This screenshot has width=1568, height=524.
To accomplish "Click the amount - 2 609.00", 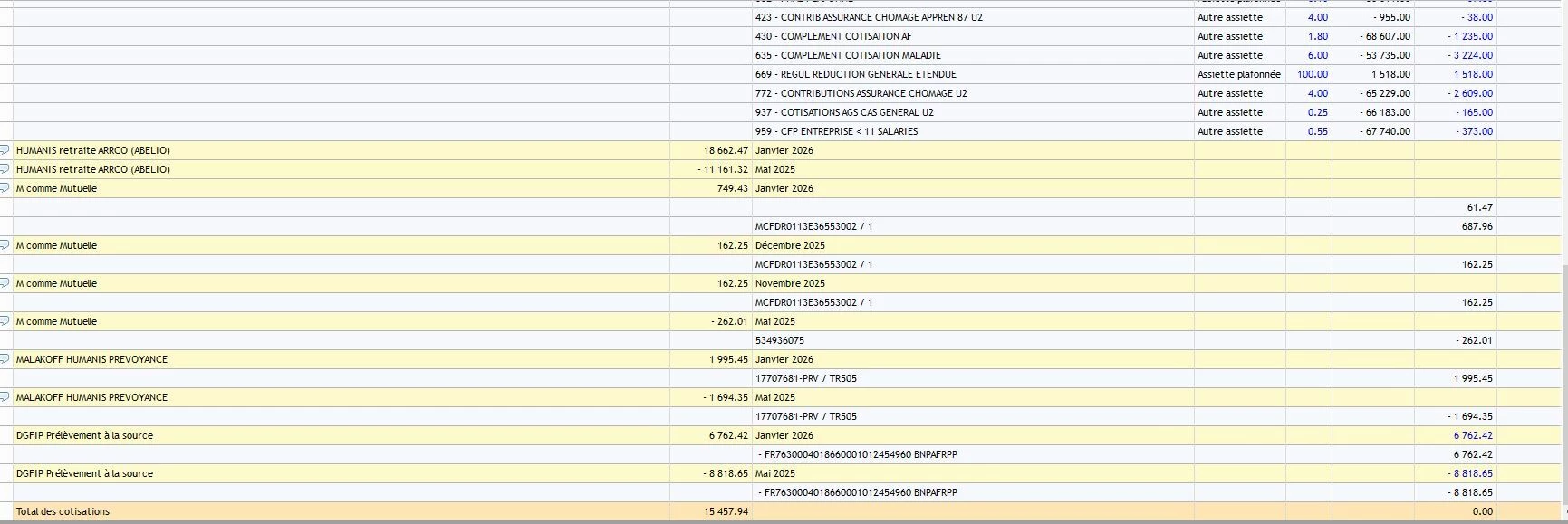I will [x=1471, y=93].
